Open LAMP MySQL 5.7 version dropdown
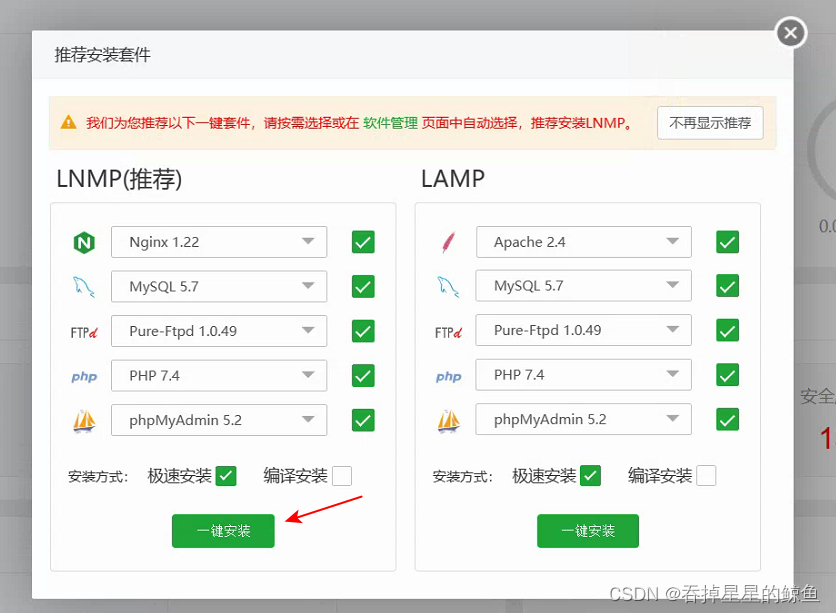 pos(584,286)
